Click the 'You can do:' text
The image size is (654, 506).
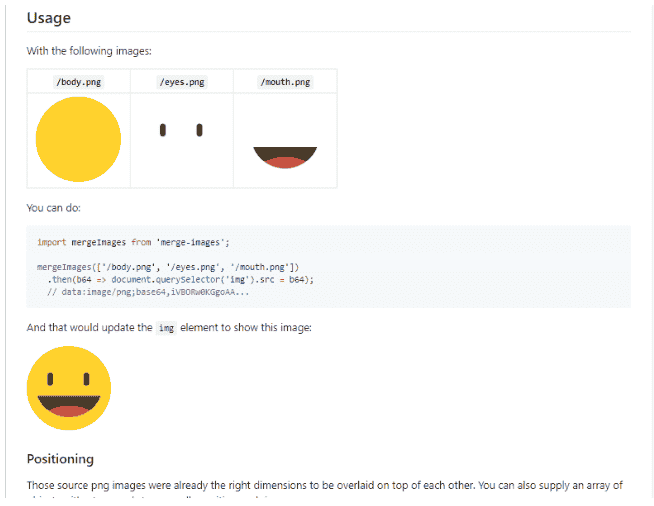point(53,208)
